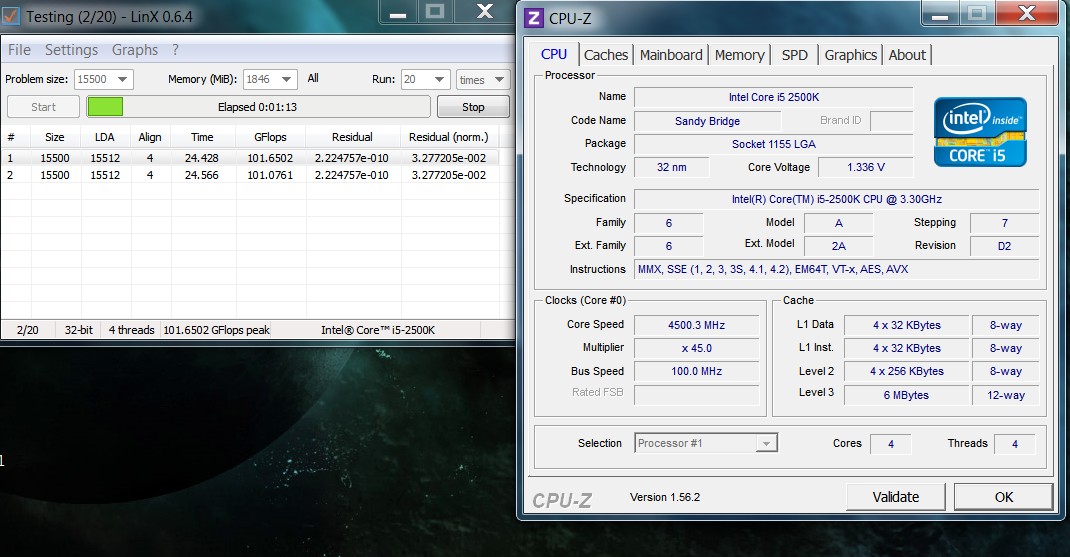Click the Size column header
Image resolution: width=1070 pixels, height=557 pixels.
[x=55, y=137]
